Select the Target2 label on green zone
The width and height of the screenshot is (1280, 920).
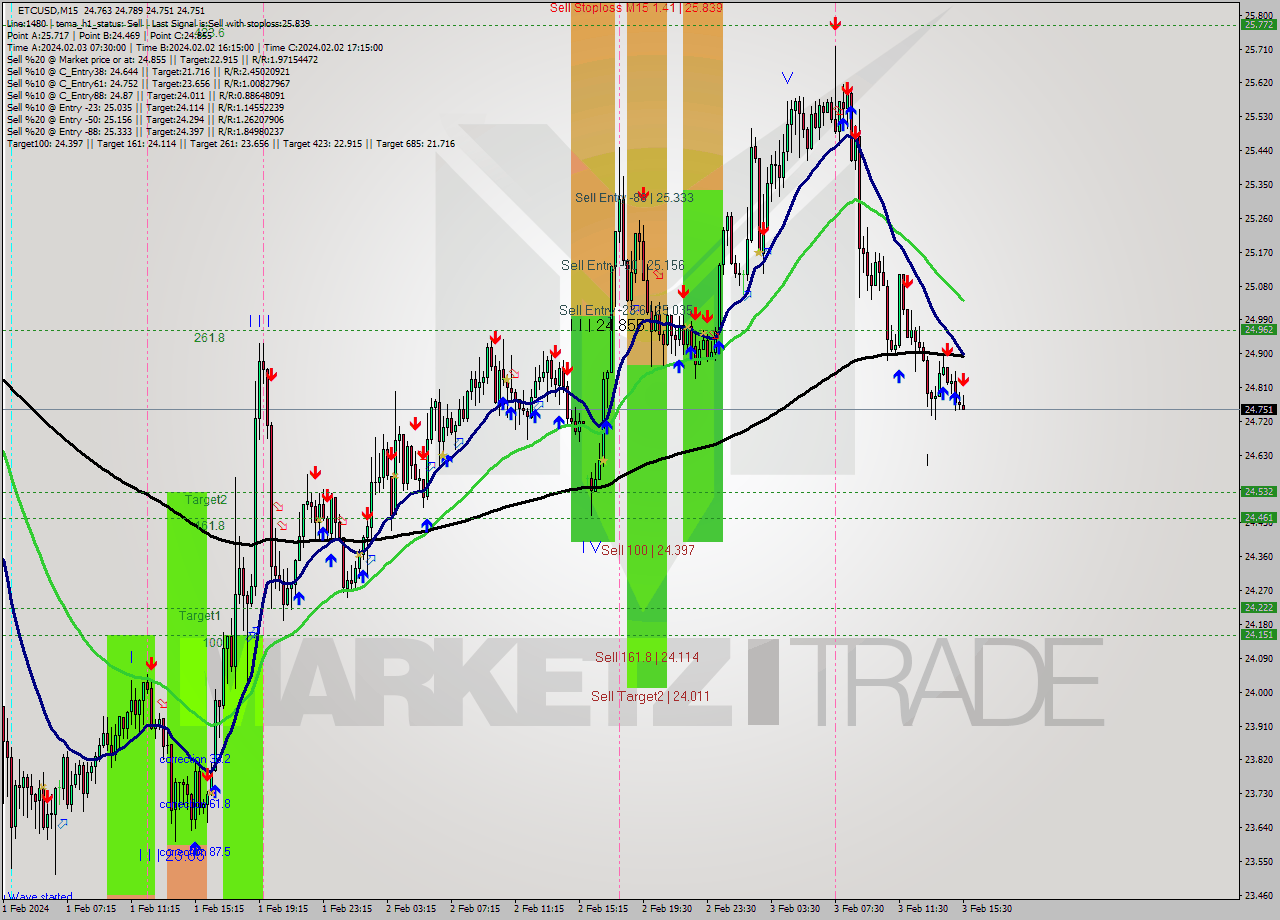[x=206, y=499]
